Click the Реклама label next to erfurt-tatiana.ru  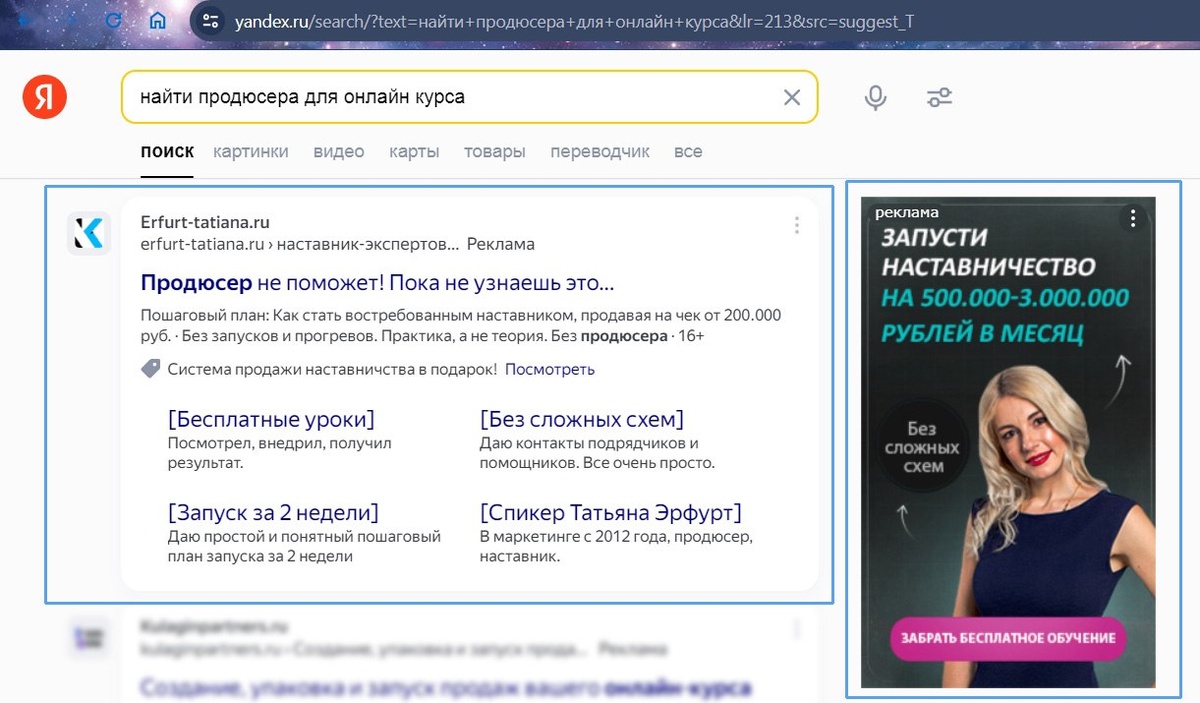[501, 244]
